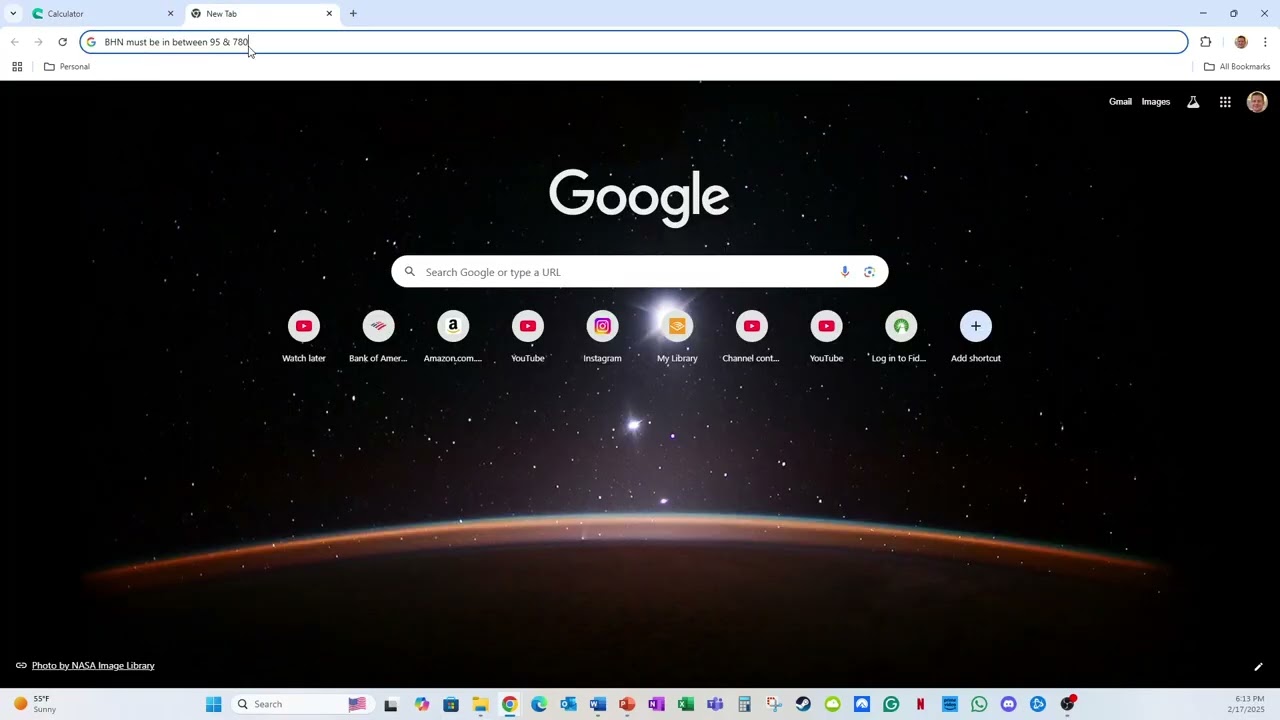This screenshot has width=1280, height=720.
Task: Open the Google account avatar on page
Action: [x=1257, y=102]
